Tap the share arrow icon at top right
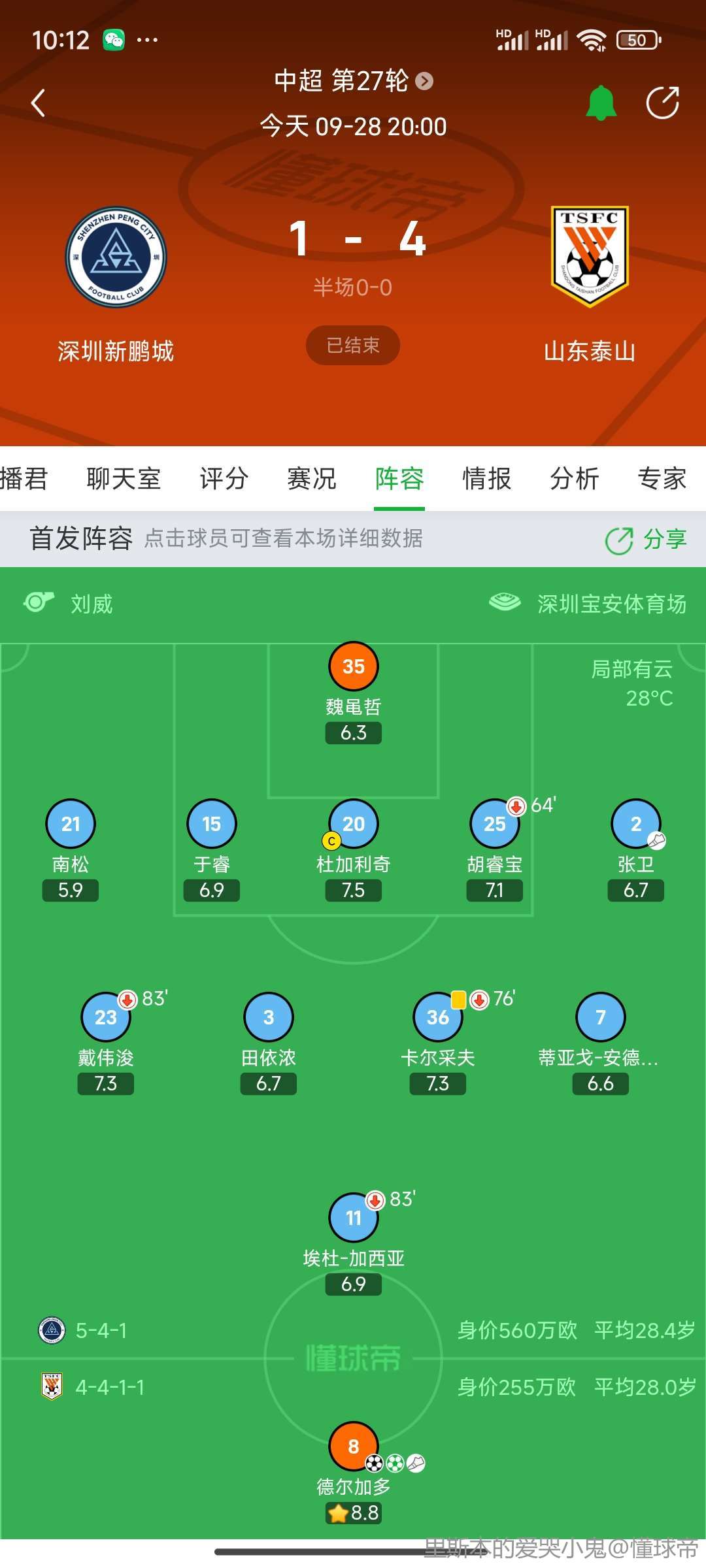Screen dimensions: 706x1568 click(x=662, y=103)
